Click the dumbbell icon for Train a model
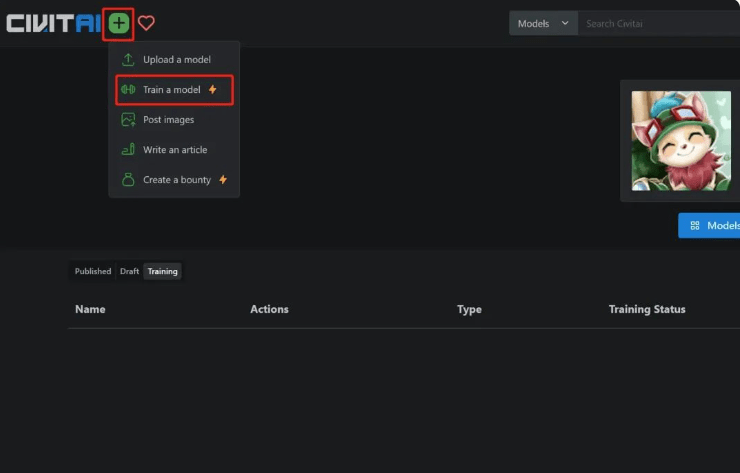 pyautogui.click(x=128, y=90)
